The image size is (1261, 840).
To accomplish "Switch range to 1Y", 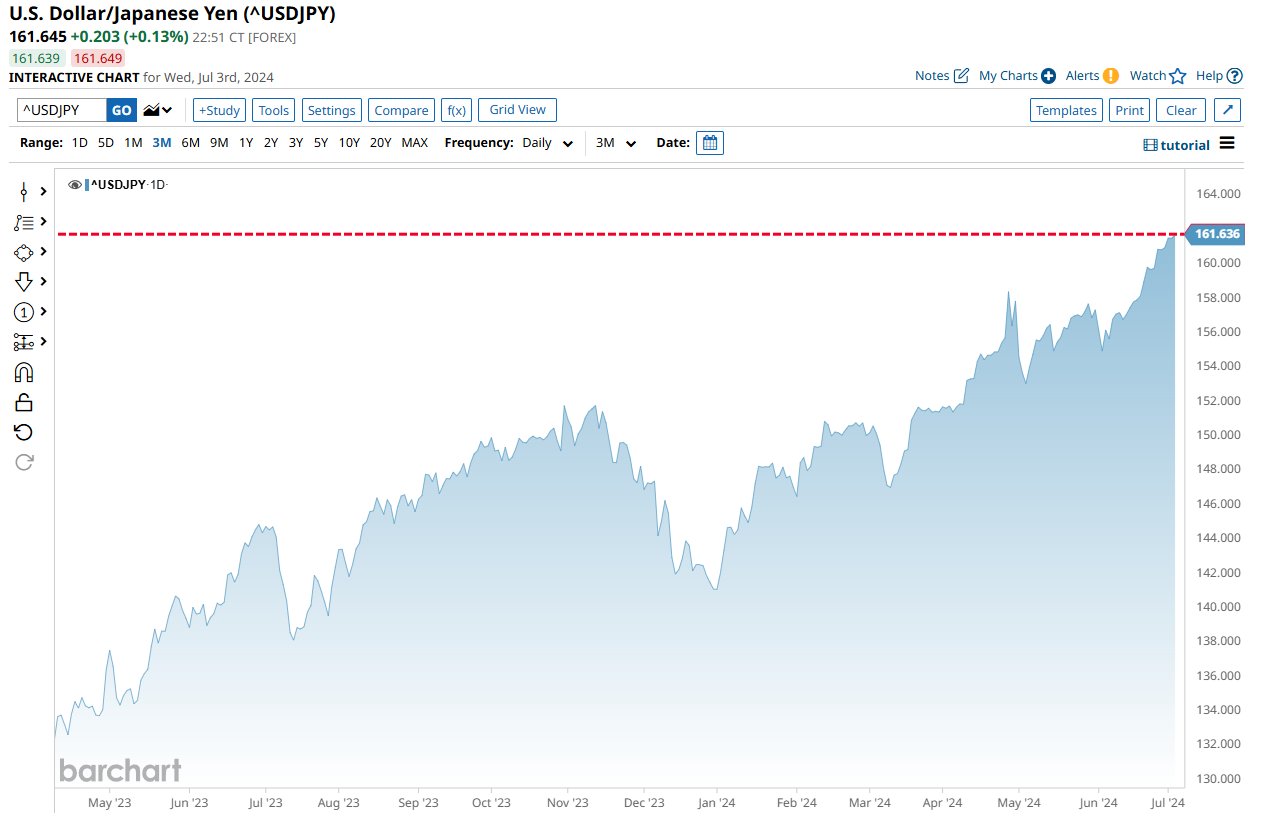I will [246, 143].
